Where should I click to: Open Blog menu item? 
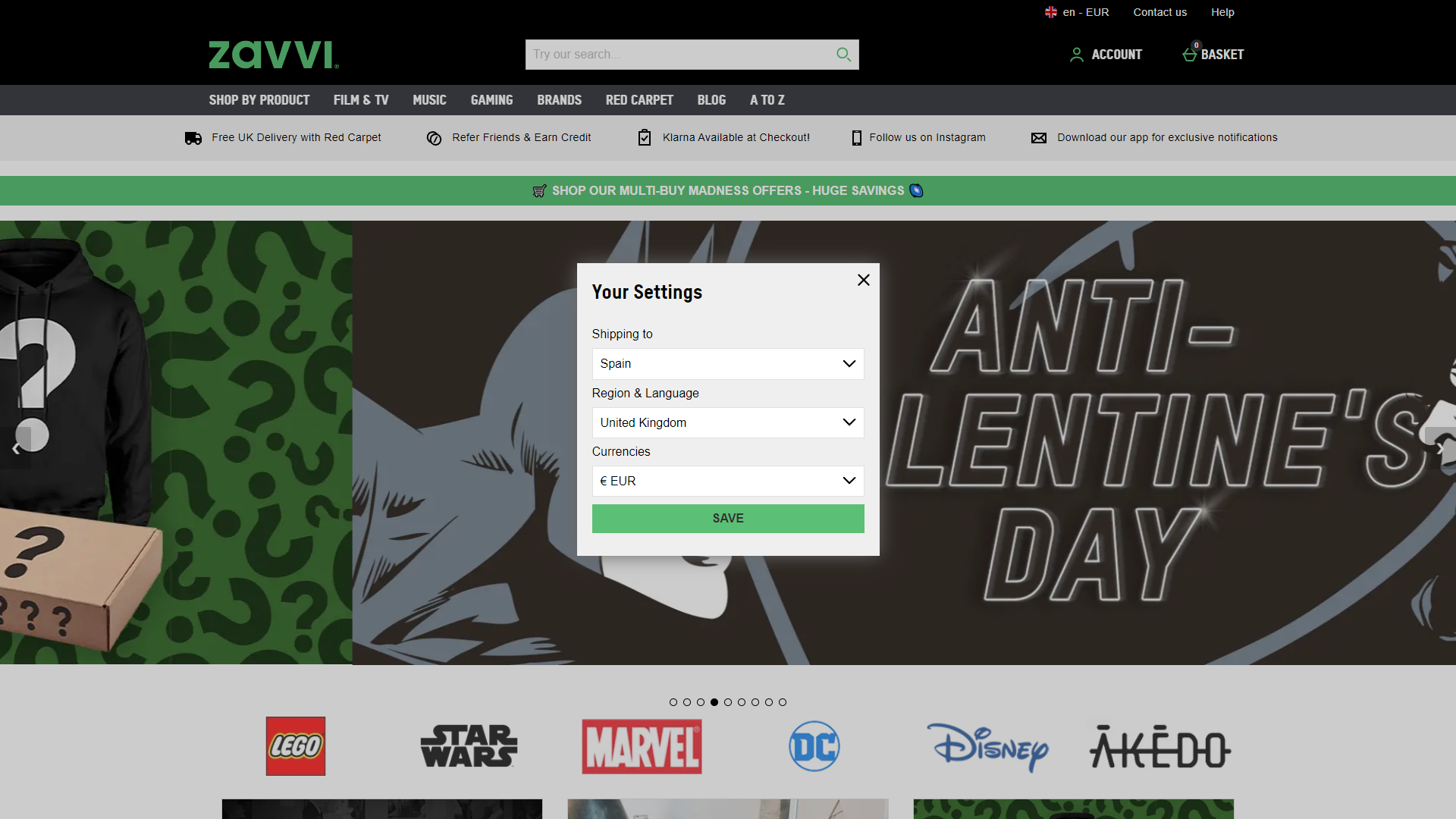[711, 100]
